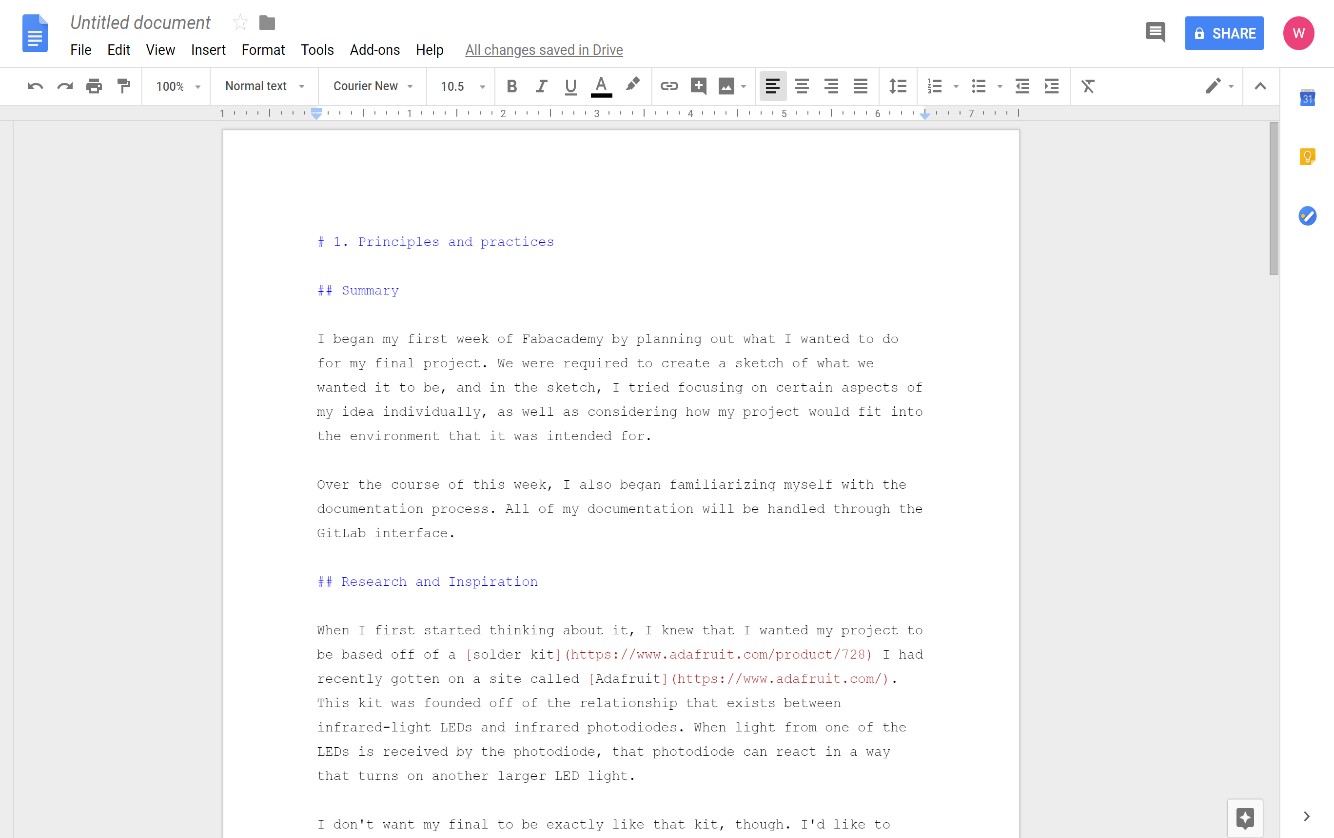Open the Edit menu
The width and height of the screenshot is (1334, 838).
point(119,50)
